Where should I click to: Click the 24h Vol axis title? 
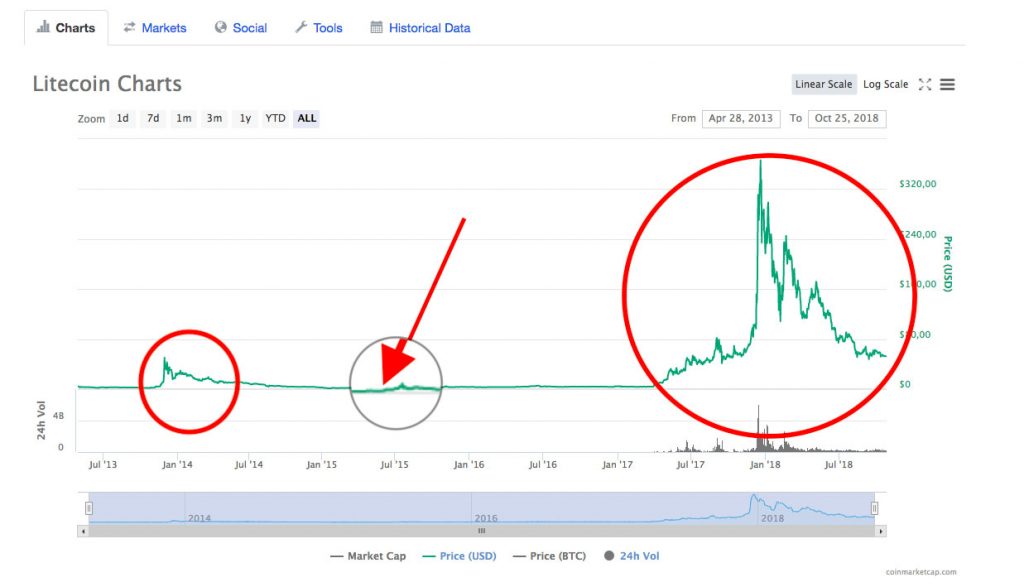coord(41,420)
